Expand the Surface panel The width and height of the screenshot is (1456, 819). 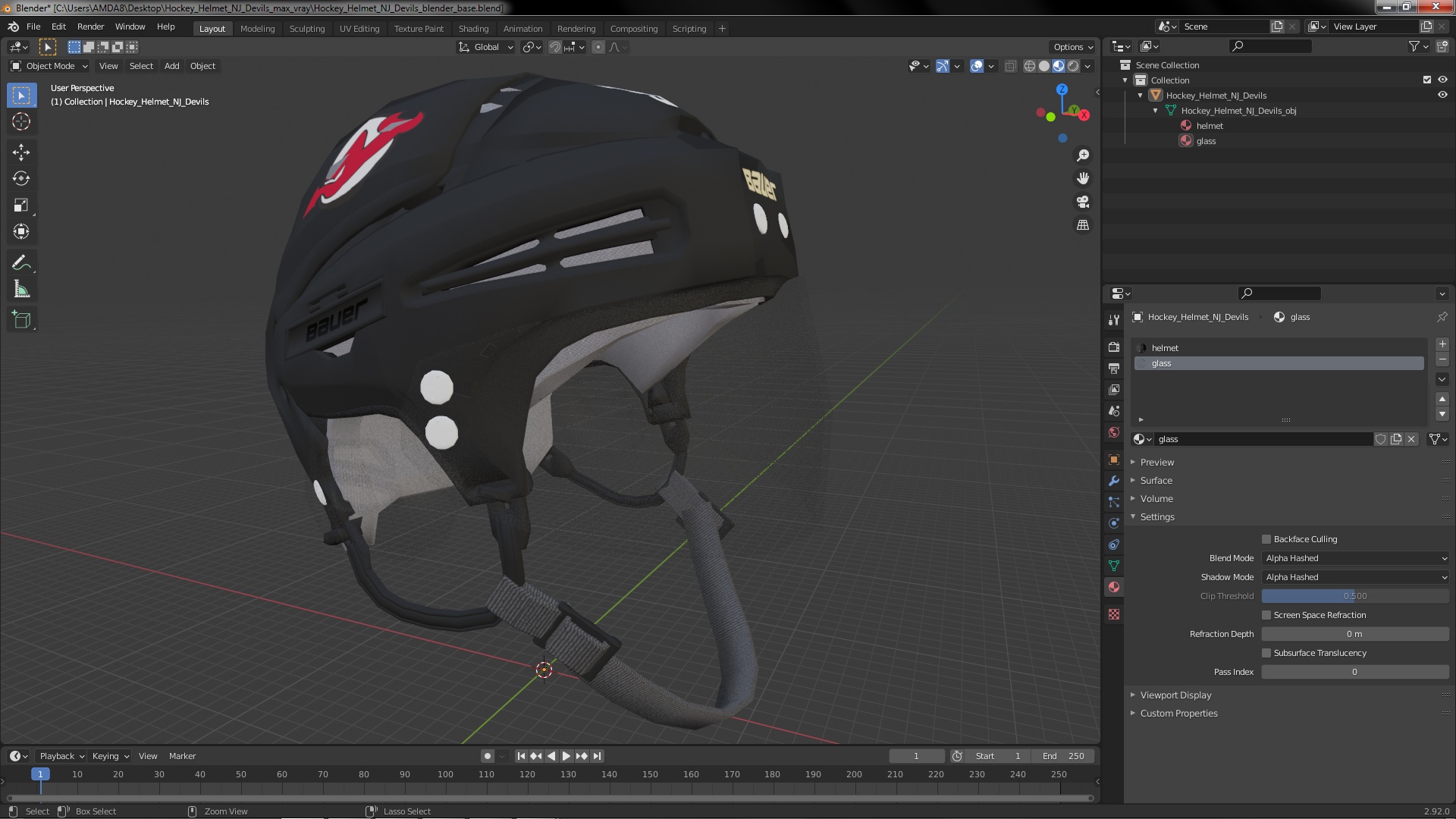[x=1156, y=480]
